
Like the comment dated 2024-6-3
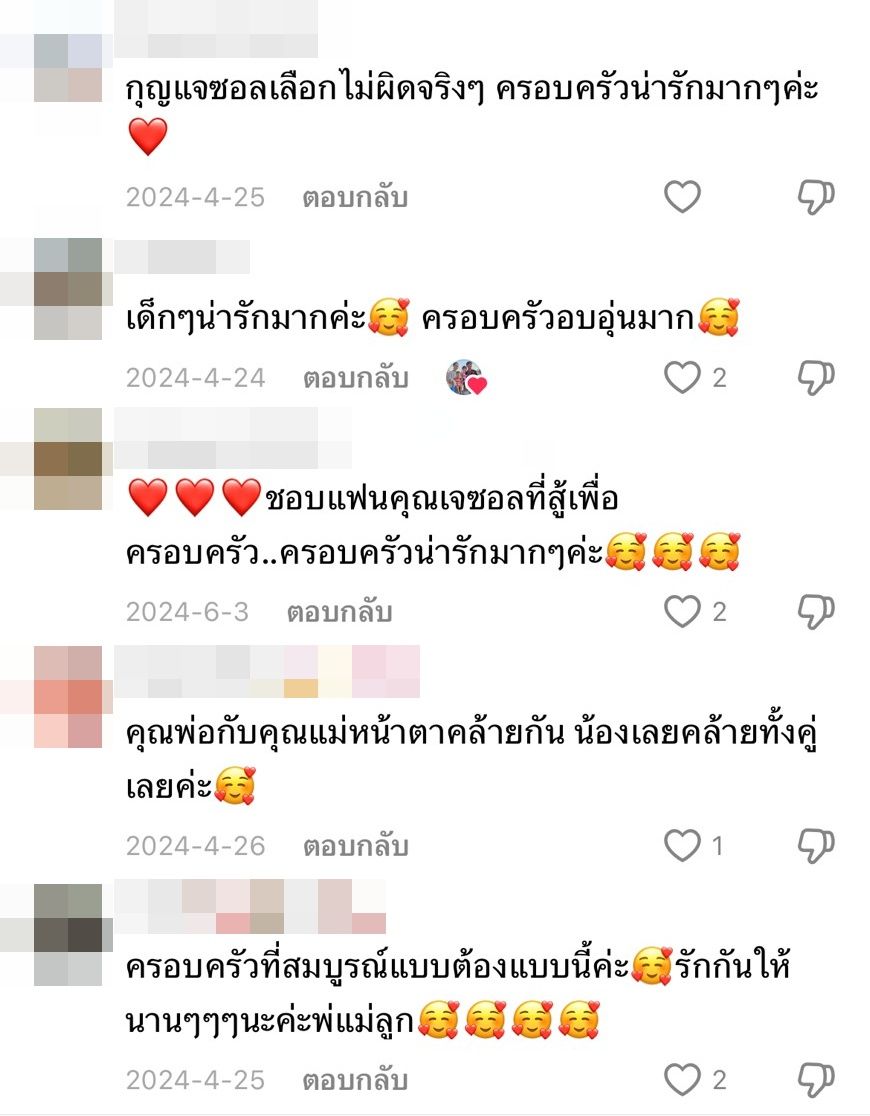682,611
